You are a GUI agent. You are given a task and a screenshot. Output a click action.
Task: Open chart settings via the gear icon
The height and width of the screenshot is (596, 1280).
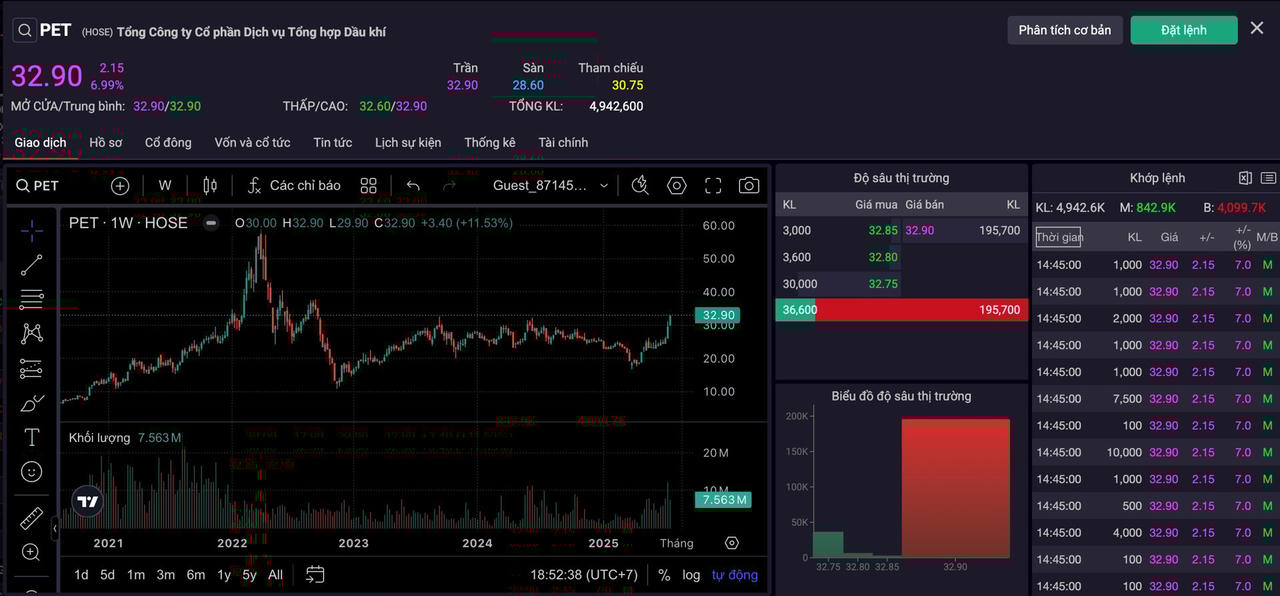676,185
